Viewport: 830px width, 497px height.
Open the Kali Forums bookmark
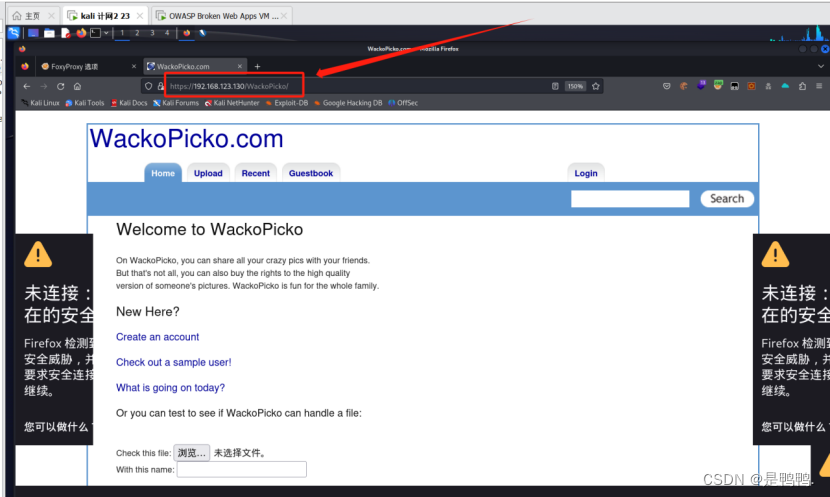[x=176, y=103]
